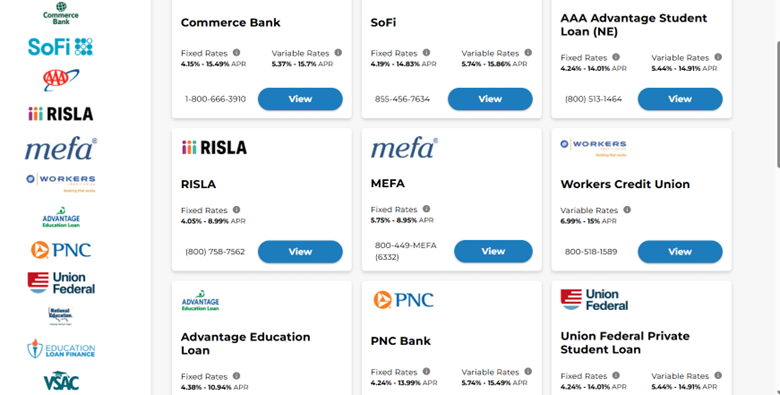This screenshot has height=395, width=780.
Task: Open View for AAA Advantage Student Loan
Action: pyautogui.click(x=680, y=99)
